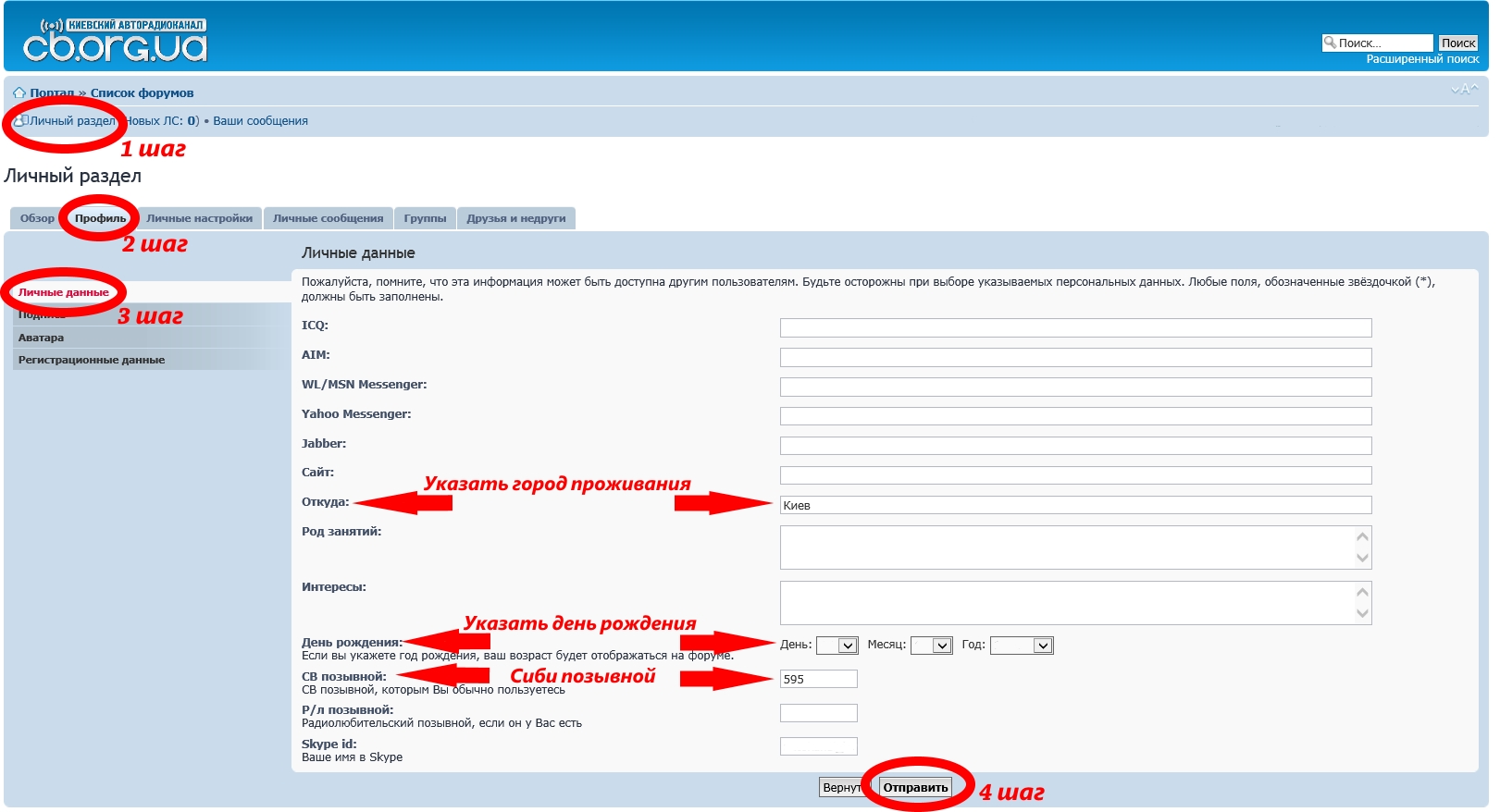Viewport: 1500px width, 812px height.
Task: Click the font size change icon
Action: 1464,90
